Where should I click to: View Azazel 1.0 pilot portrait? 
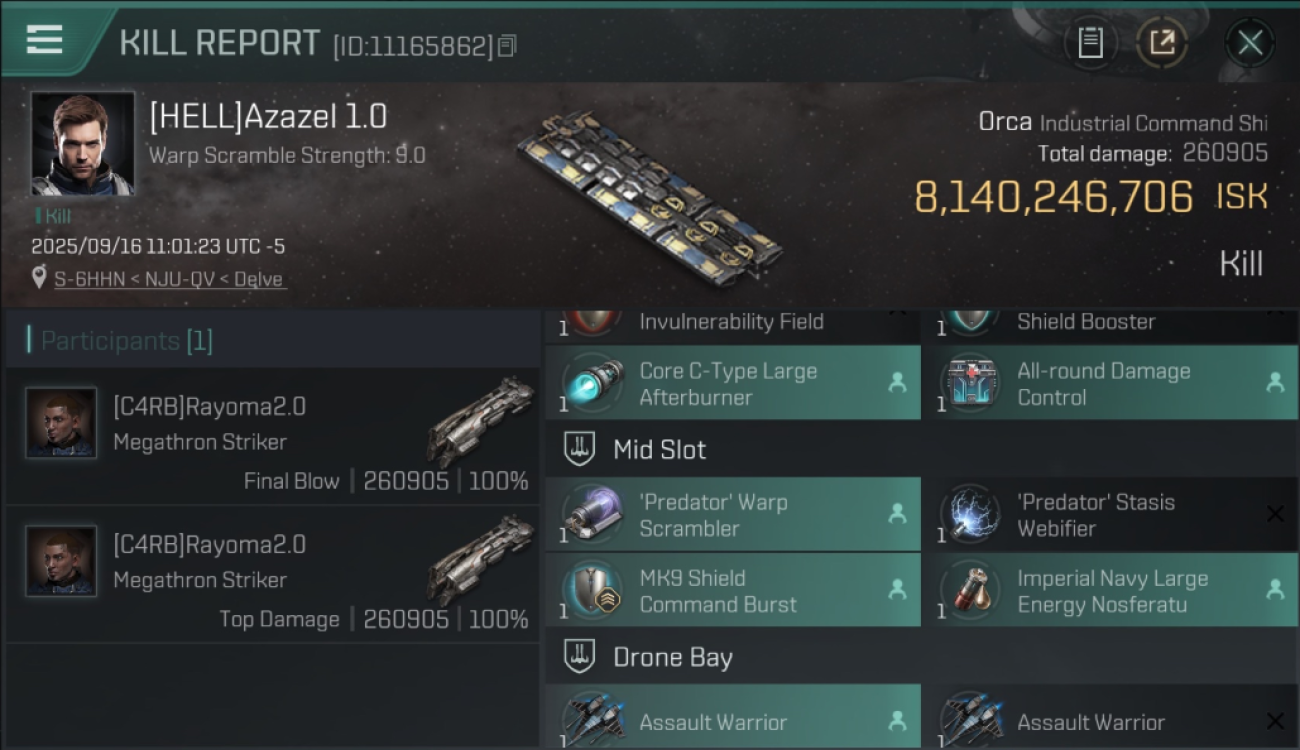pos(82,144)
